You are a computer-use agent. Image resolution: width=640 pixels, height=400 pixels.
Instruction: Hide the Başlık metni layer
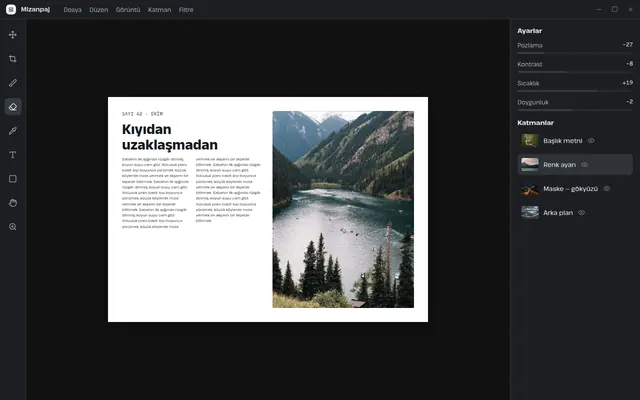pyautogui.click(x=591, y=141)
